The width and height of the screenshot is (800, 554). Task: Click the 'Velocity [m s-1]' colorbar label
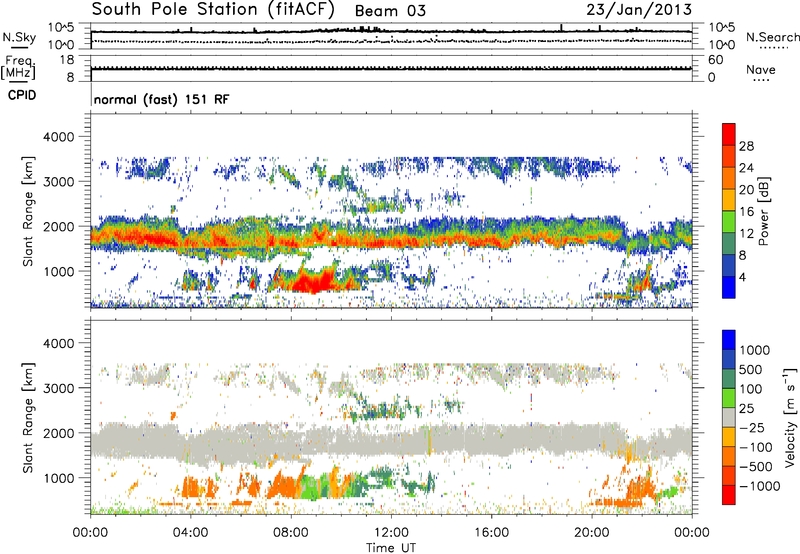pos(790,417)
